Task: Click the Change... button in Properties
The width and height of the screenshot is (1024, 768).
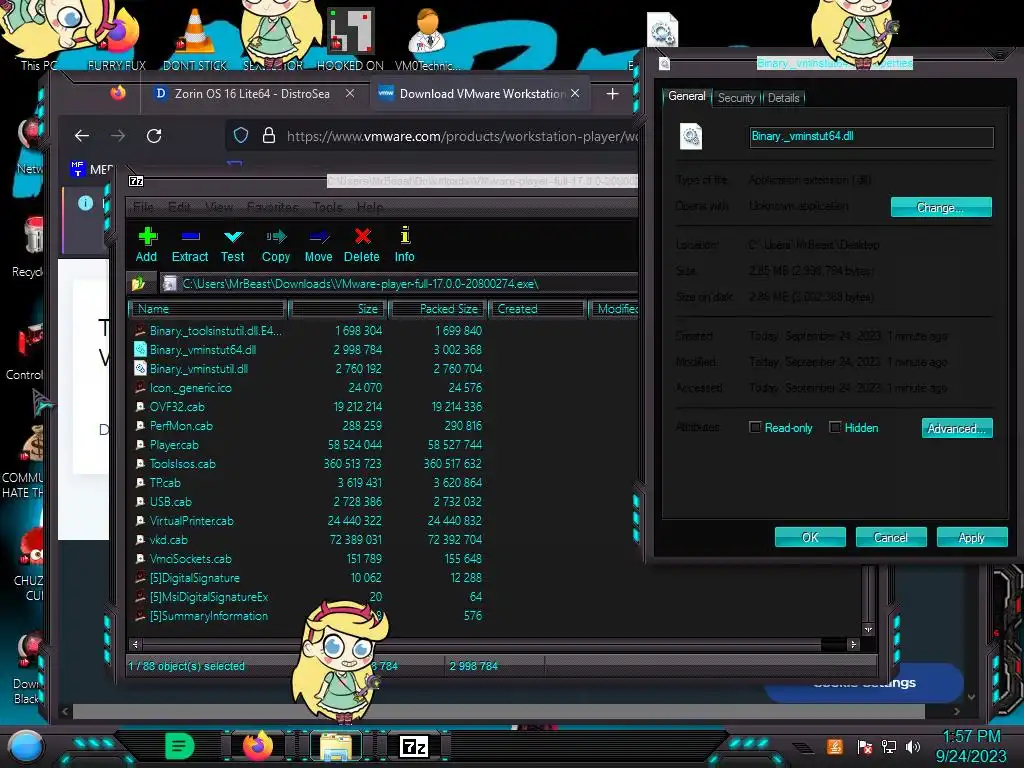Action: tap(941, 207)
